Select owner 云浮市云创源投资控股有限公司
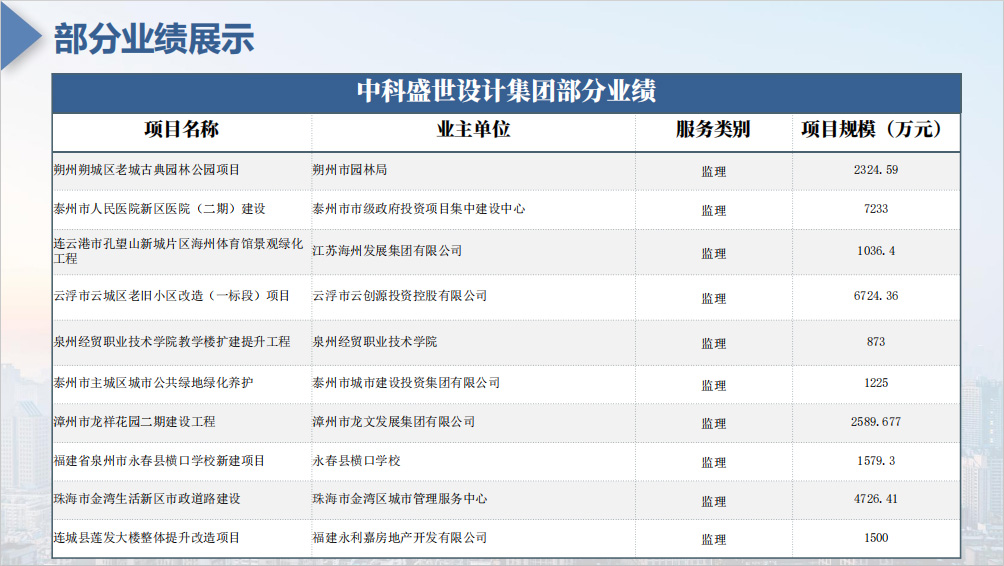The width and height of the screenshot is (1004, 566). [x=400, y=296]
